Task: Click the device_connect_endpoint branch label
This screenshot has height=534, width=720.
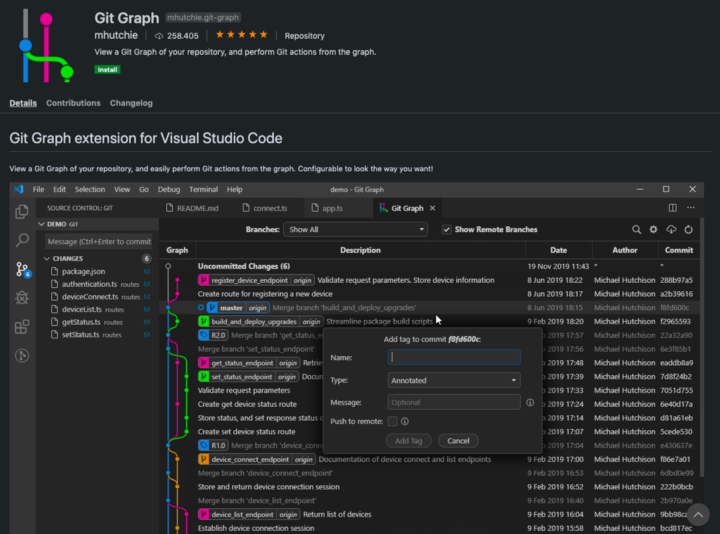Action: [x=250, y=459]
